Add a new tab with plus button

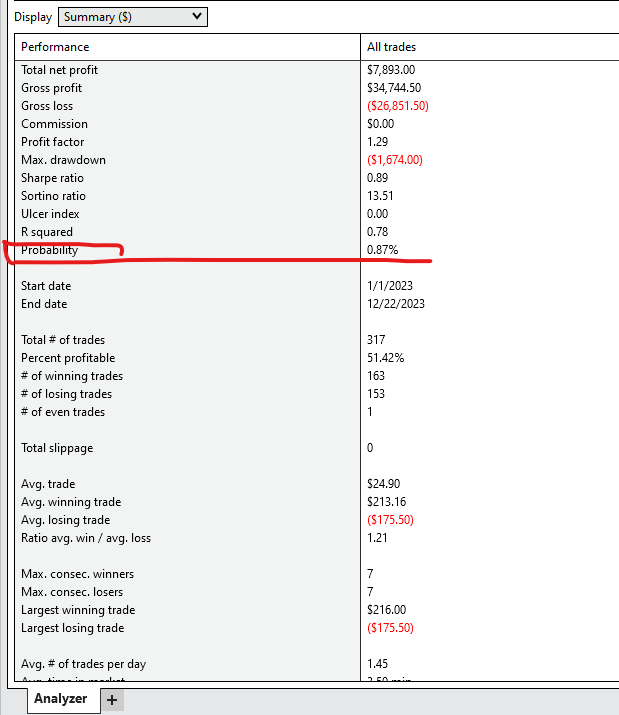click(112, 700)
